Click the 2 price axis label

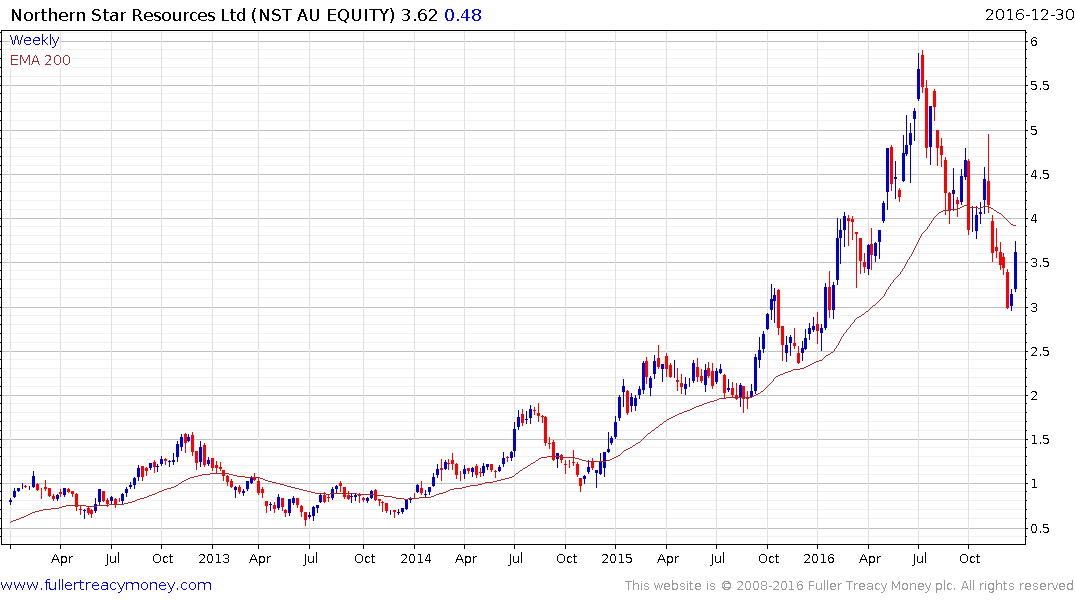click(x=1034, y=396)
